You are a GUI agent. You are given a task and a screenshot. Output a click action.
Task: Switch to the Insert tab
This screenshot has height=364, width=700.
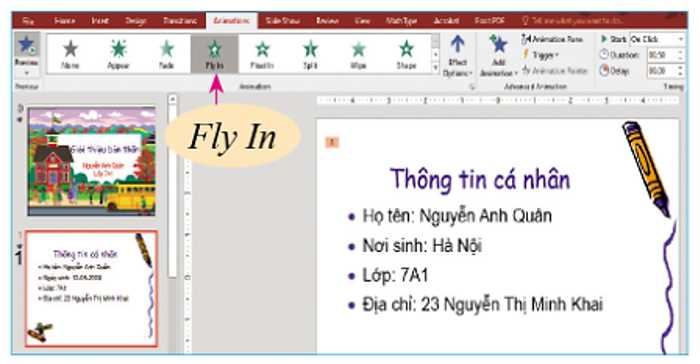click(100, 21)
